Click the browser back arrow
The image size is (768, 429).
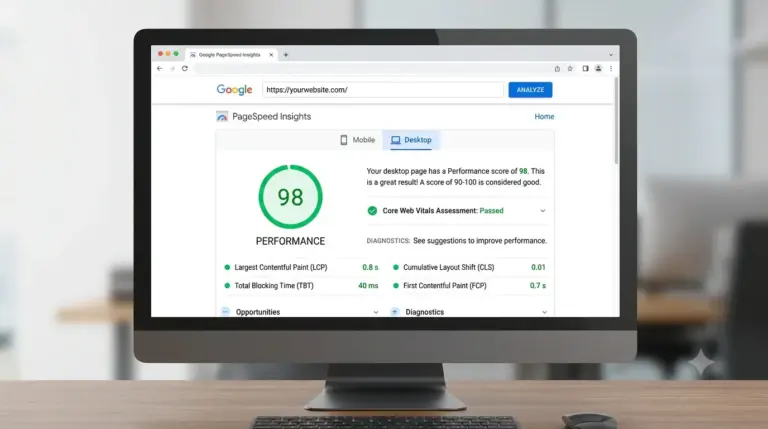click(160, 69)
